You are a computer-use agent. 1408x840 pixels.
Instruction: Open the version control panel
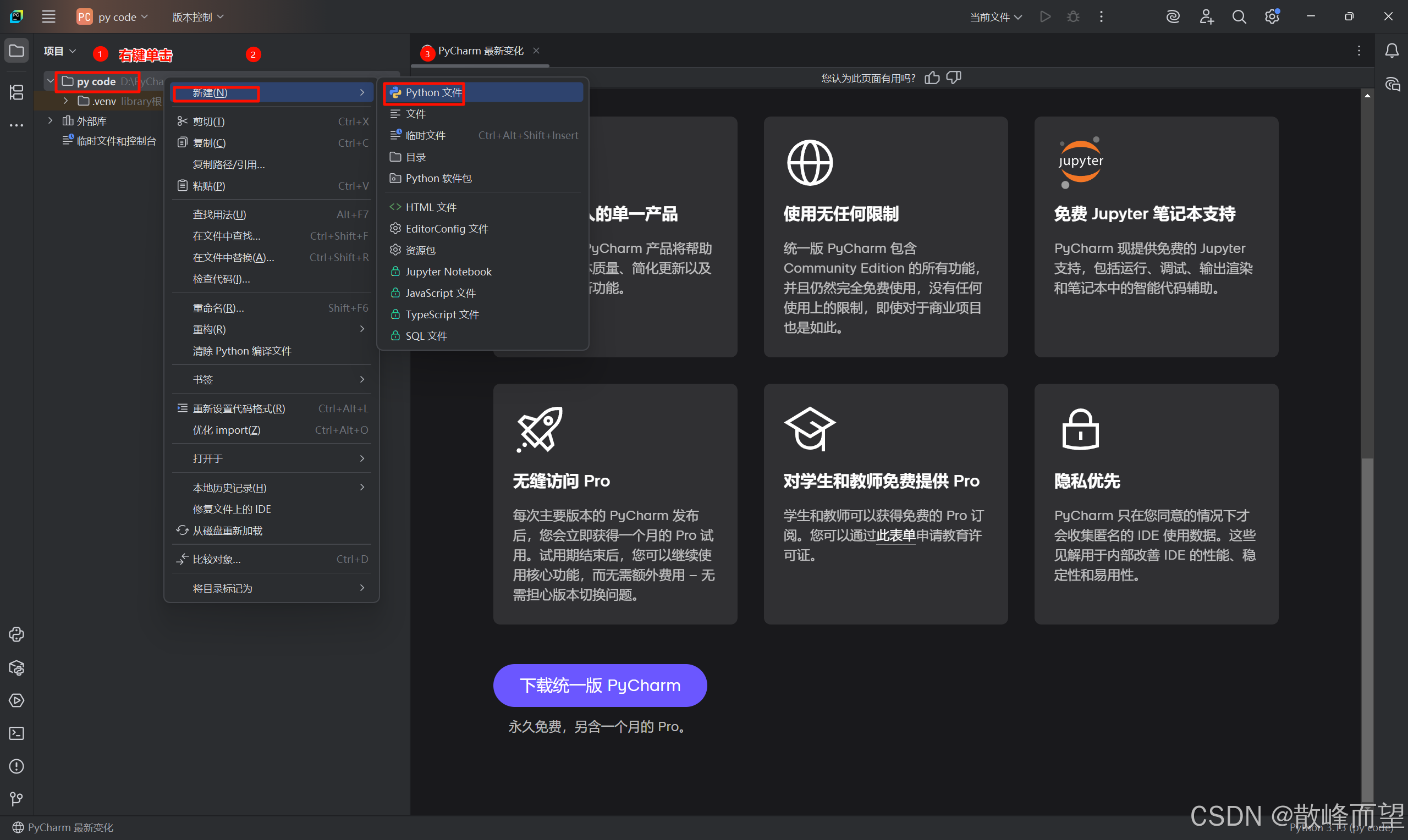click(16, 799)
